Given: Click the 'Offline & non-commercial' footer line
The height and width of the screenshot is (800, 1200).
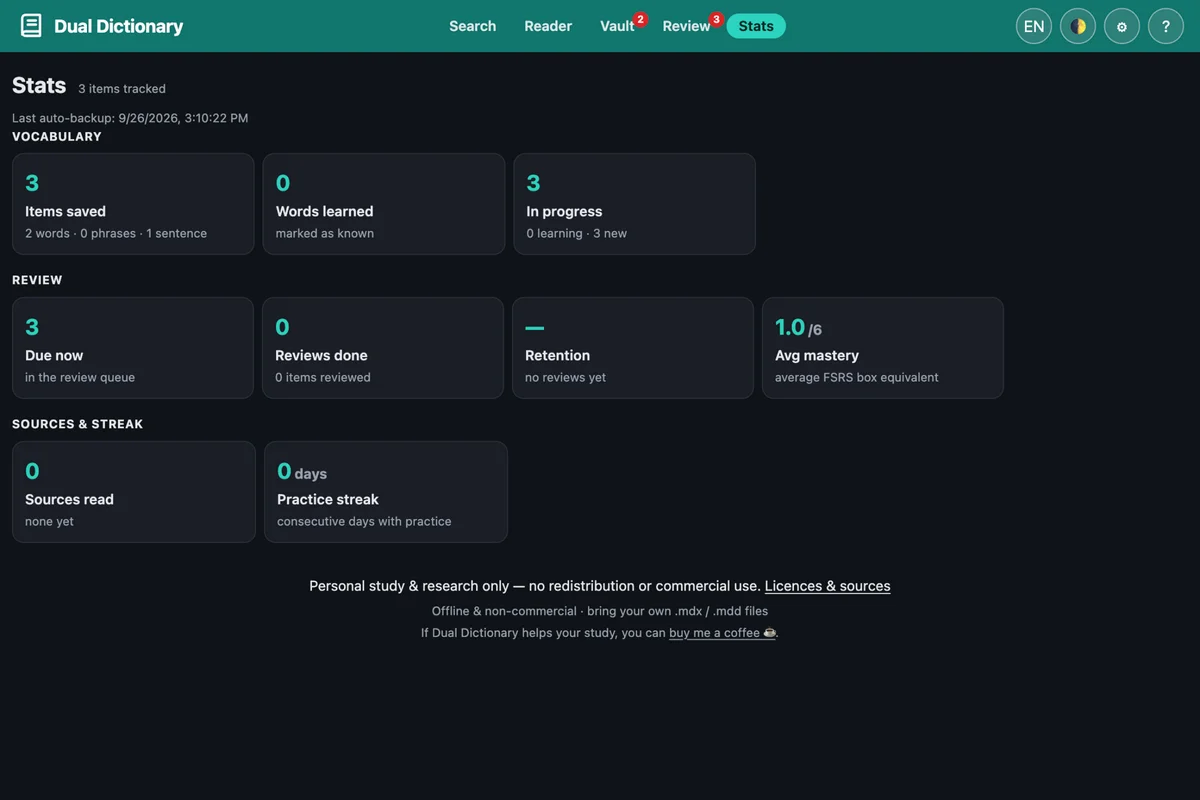Looking at the screenshot, I should click(x=600, y=611).
